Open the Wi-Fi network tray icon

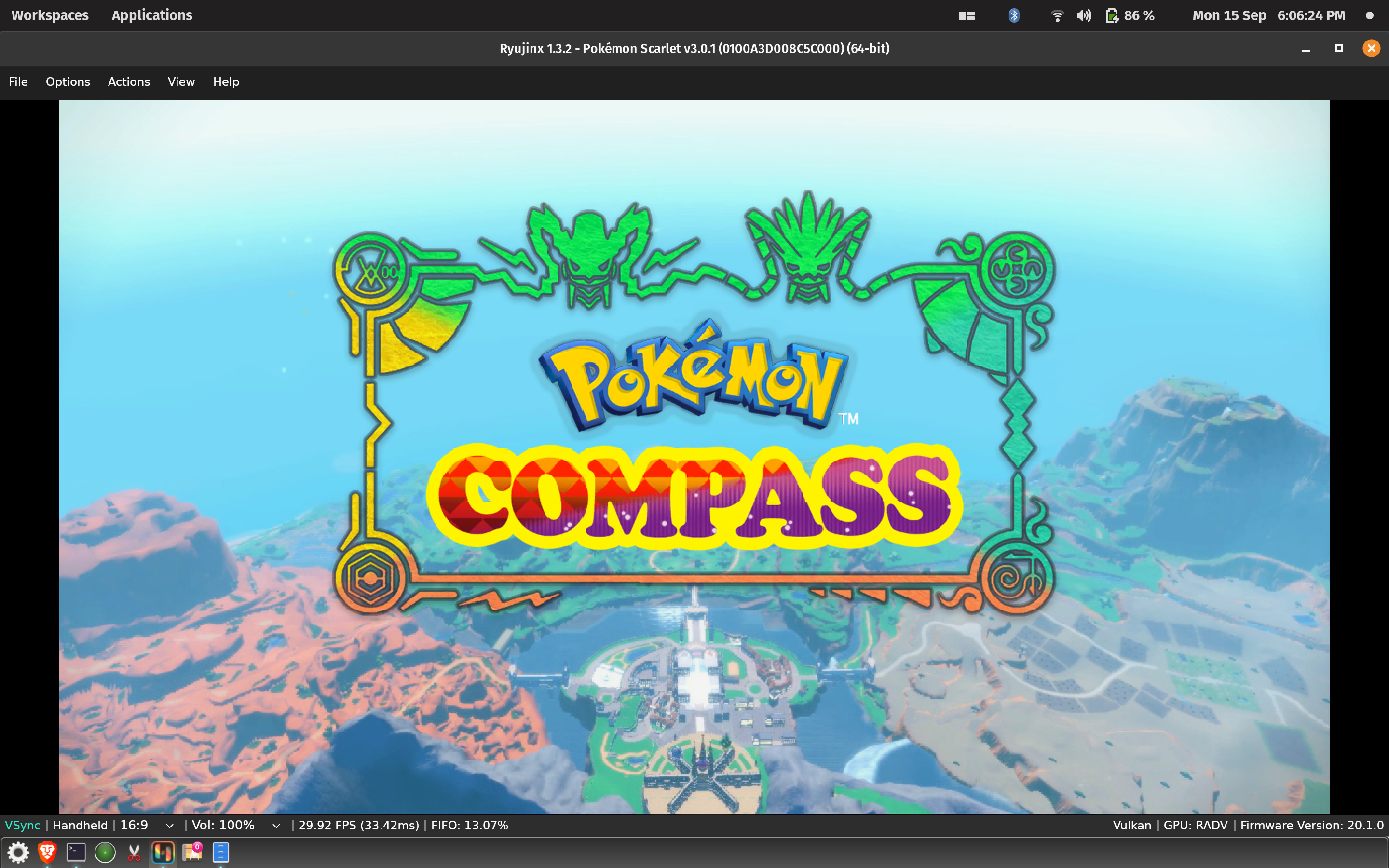pyautogui.click(x=1057, y=16)
